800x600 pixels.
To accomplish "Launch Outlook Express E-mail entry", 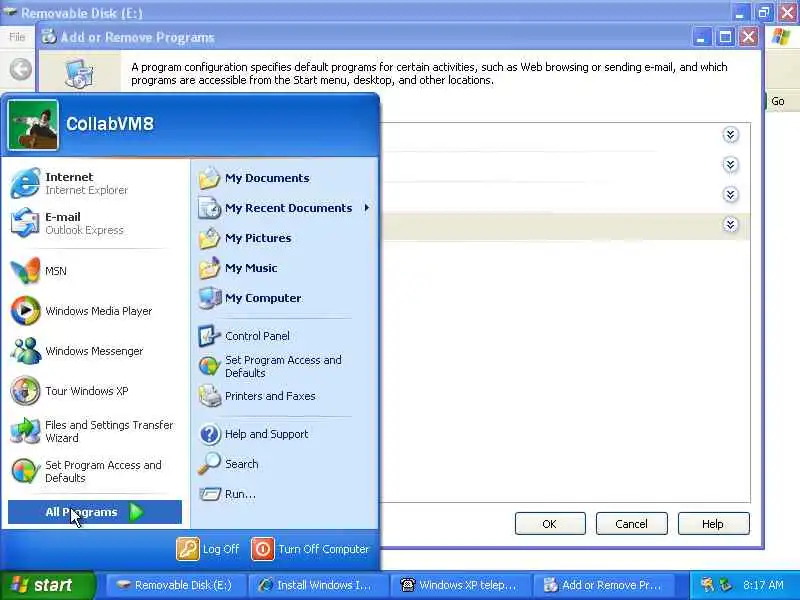I will pos(95,223).
